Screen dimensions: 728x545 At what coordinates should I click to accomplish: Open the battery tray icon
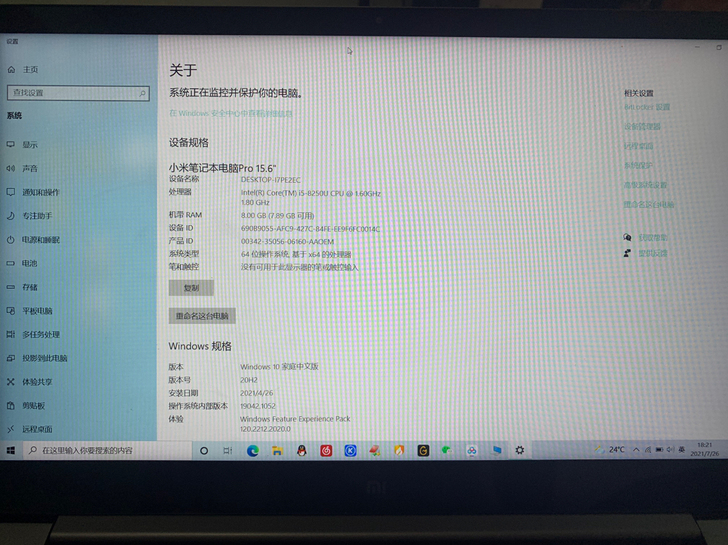(x=659, y=449)
